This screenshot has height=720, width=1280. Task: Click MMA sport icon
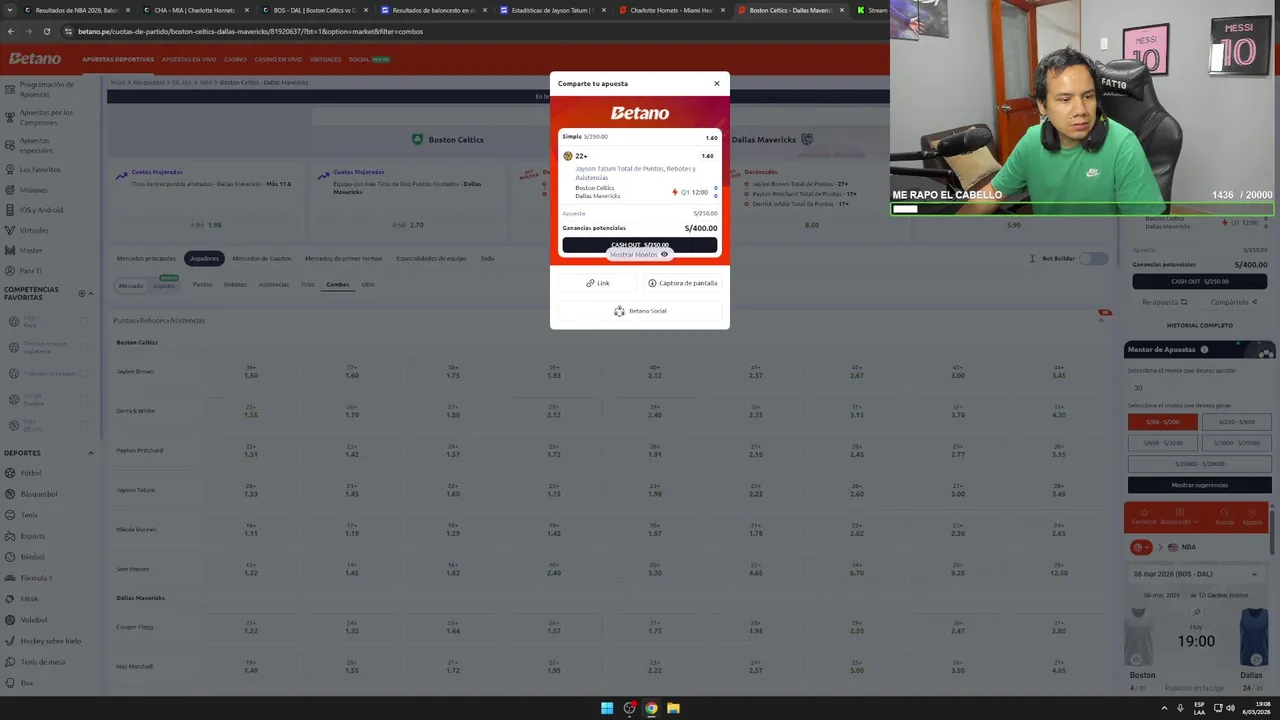point(10,599)
